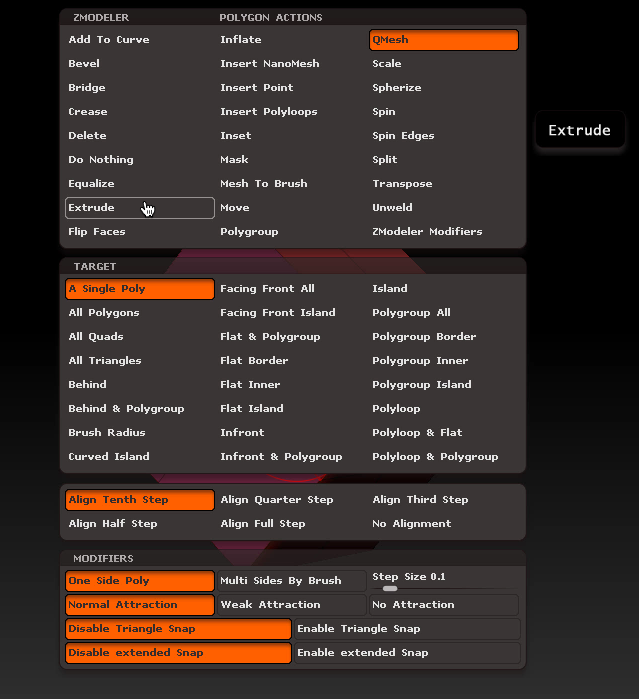Select Polygroup All target
Viewport: 639px width, 699px height.
444,313
